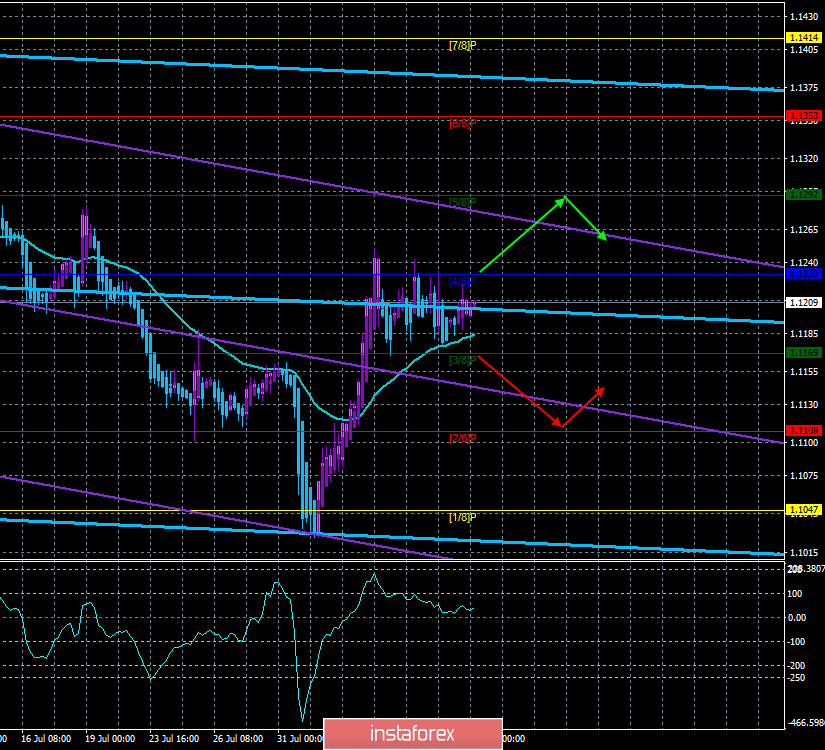This screenshot has height=750, width=825.
Task: Click the 26 Jul 08:00 time label
Action: coord(238,739)
